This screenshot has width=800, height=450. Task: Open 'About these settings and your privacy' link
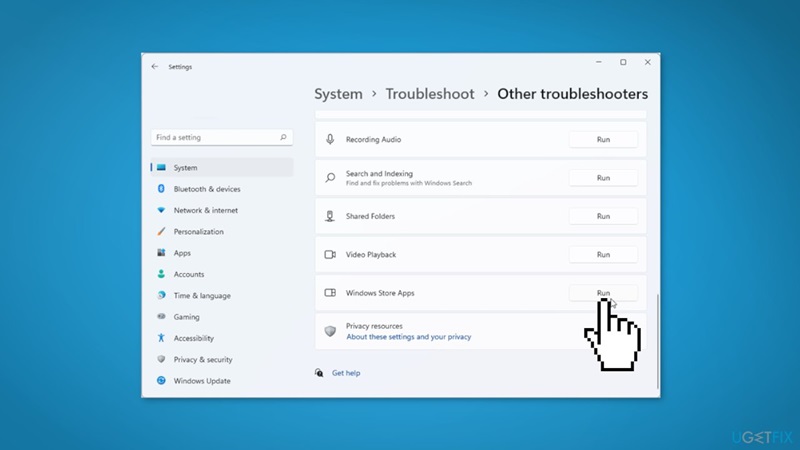408,337
